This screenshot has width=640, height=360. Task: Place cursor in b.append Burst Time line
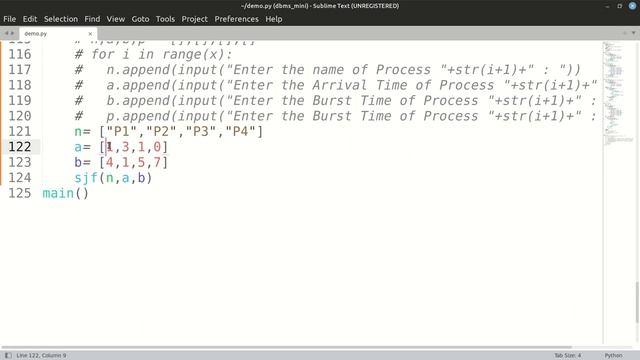coord(336,101)
